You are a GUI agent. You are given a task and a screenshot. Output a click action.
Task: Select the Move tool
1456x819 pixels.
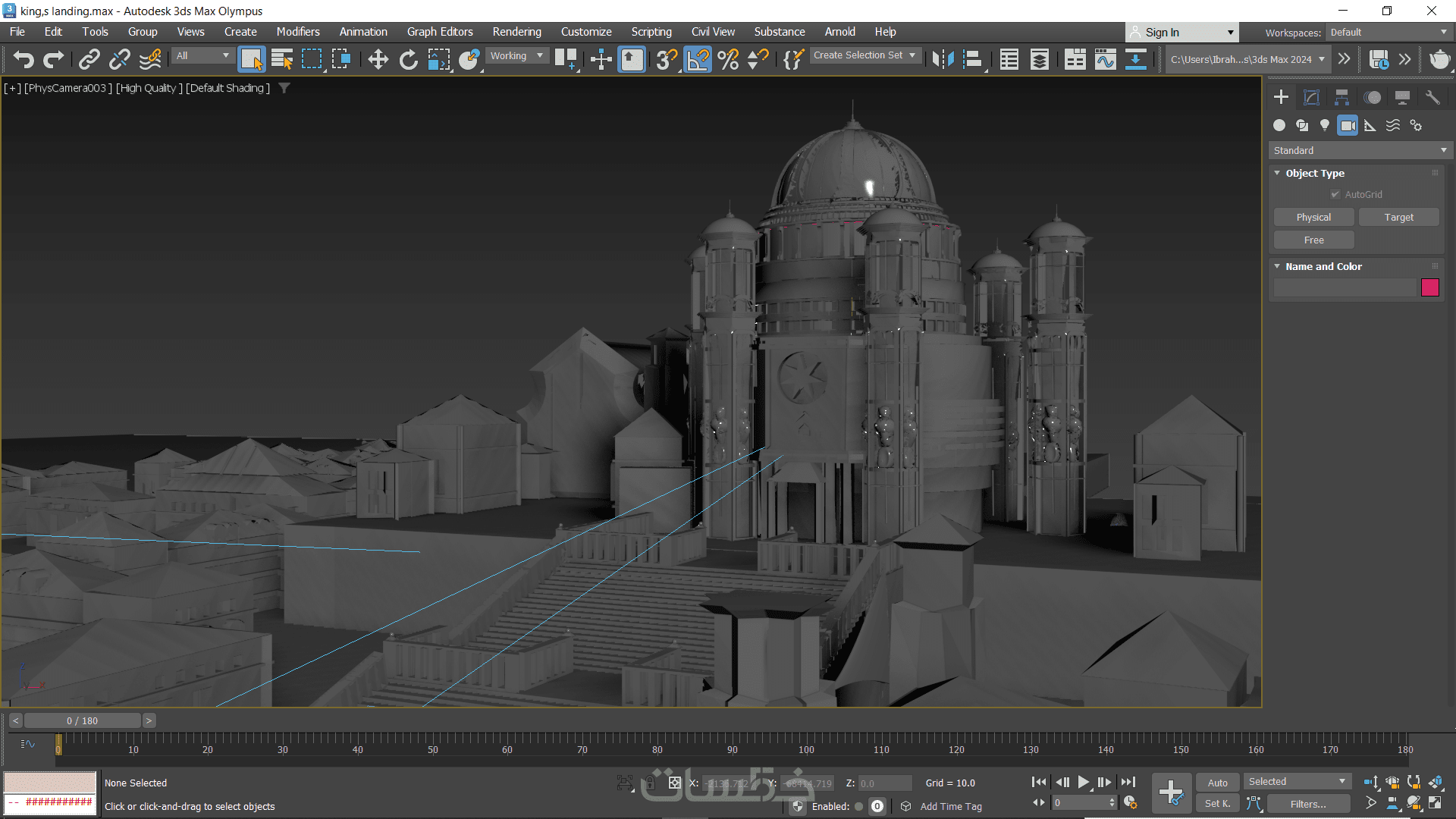pyautogui.click(x=378, y=59)
